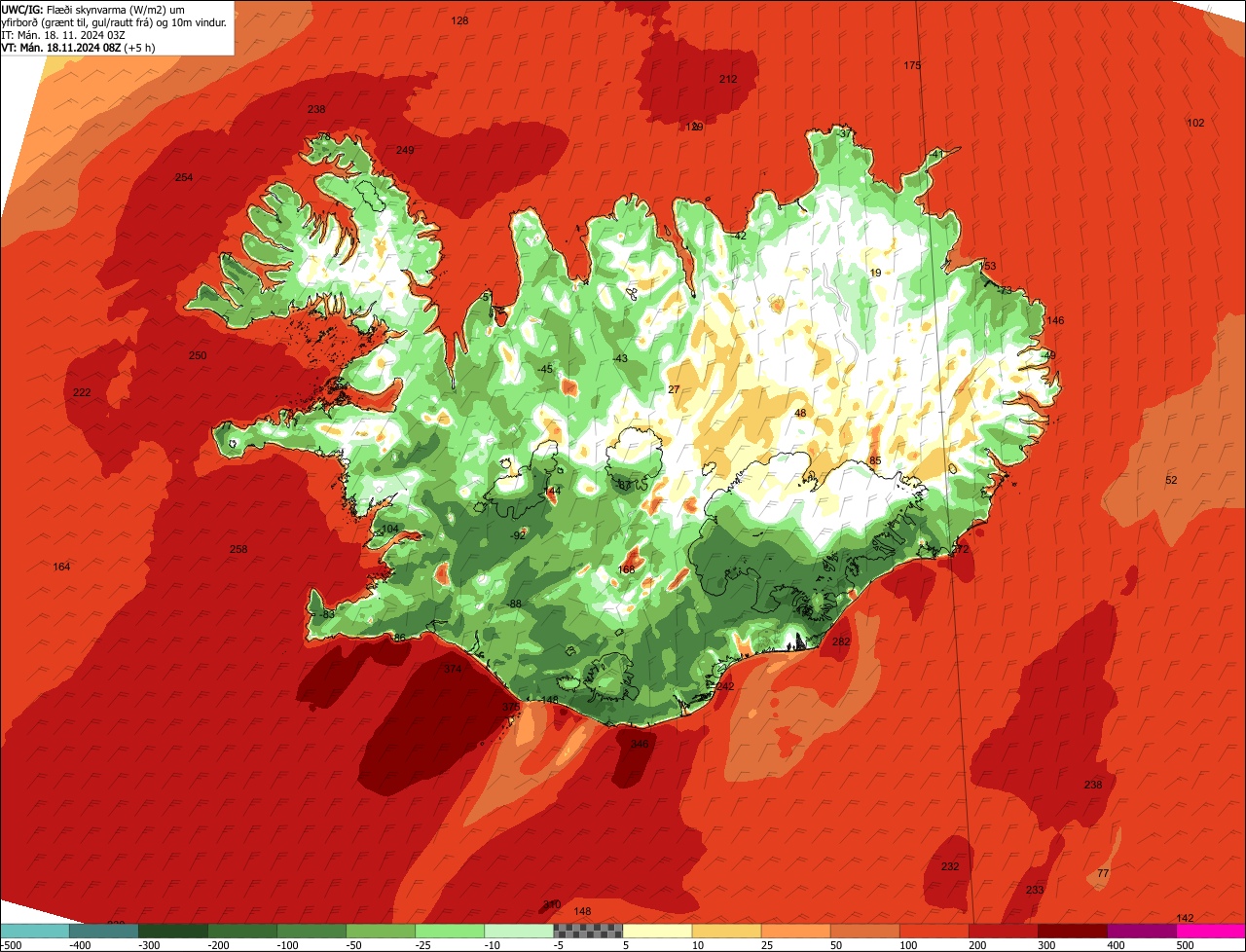Image resolution: width=1246 pixels, height=952 pixels.
Task: Click the orange-red 100 to 200 swatch
Action: [x=933, y=931]
